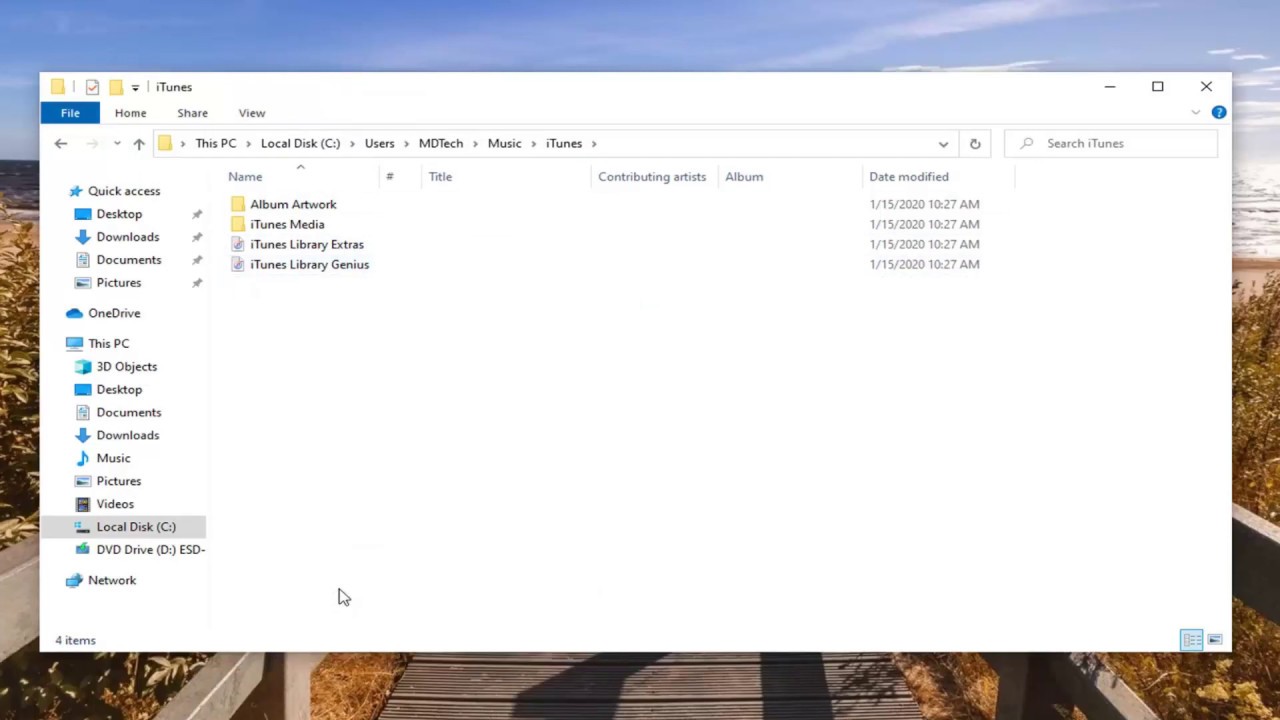Open the recent locations dropdown arrow
The width and height of the screenshot is (1280, 720).
pyautogui.click(x=117, y=144)
